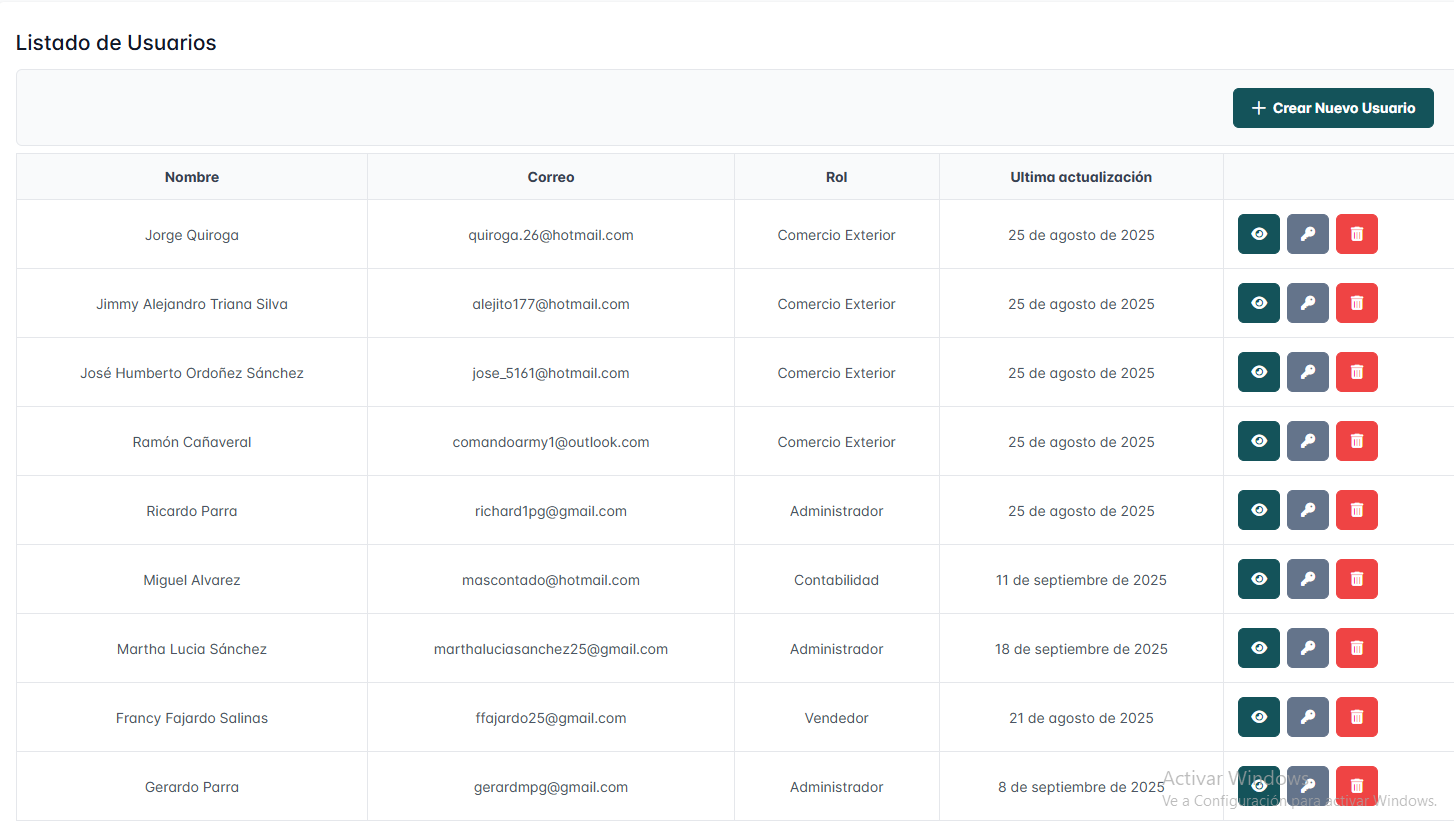This screenshot has height=821, width=1454.
Task: Delete Francy Fajardo Salinas user
Action: 1356,717
